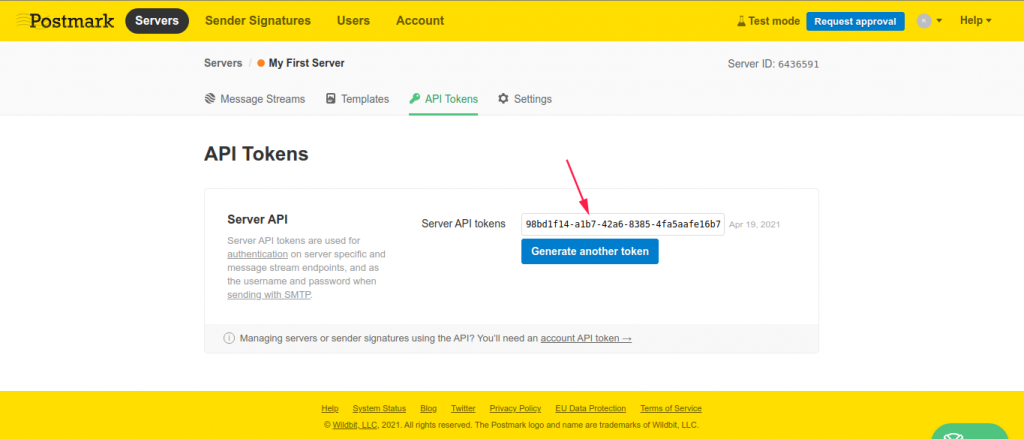The width and height of the screenshot is (1024, 439).
Task: Click the Server API tokens label
Action: pos(464,223)
